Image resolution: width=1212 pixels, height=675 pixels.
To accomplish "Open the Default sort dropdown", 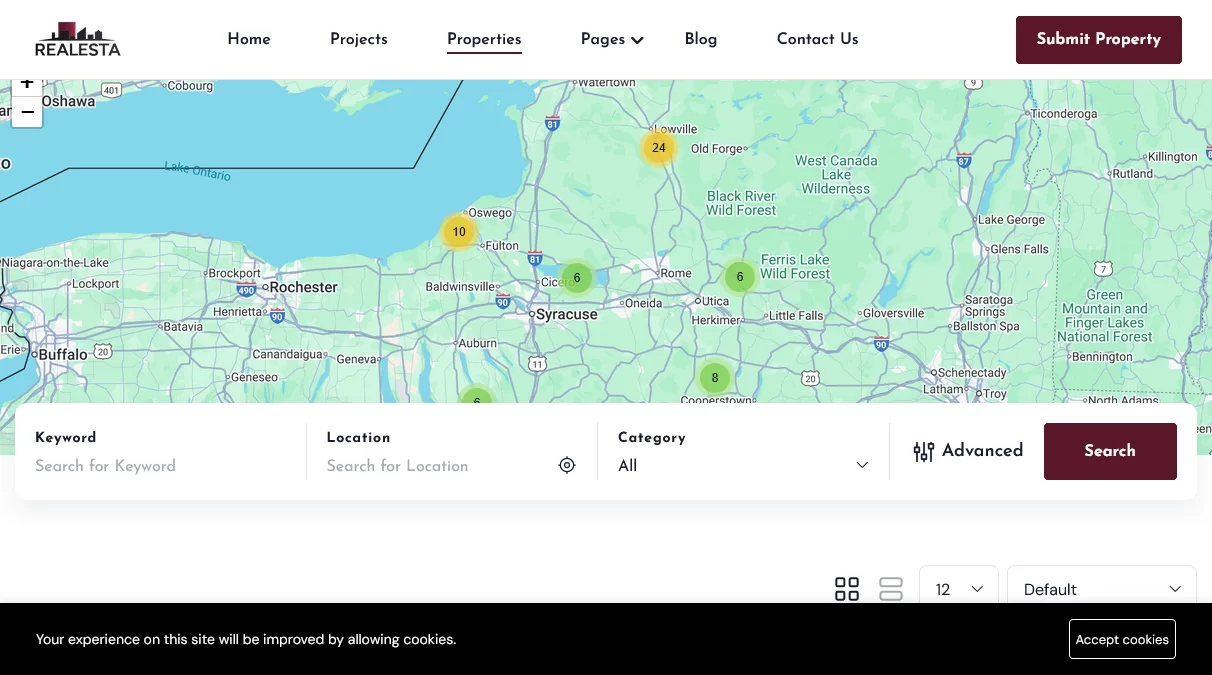I will 1101,589.
